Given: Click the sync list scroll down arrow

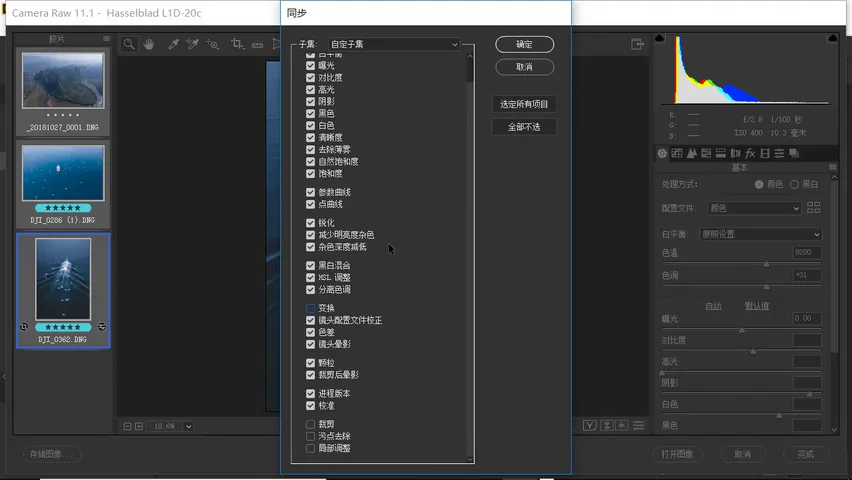Looking at the screenshot, I should point(470,459).
